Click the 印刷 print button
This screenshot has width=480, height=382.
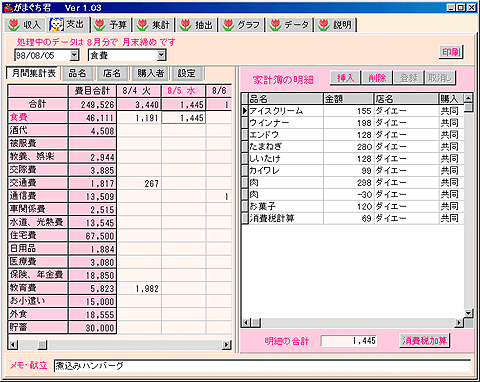click(451, 52)
